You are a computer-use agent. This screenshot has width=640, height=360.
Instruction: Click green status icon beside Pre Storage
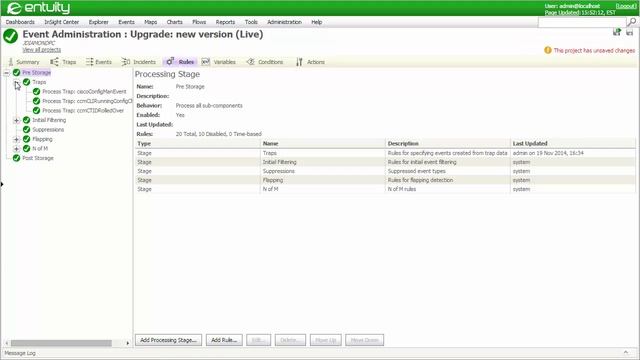click(x=16, y=73)
